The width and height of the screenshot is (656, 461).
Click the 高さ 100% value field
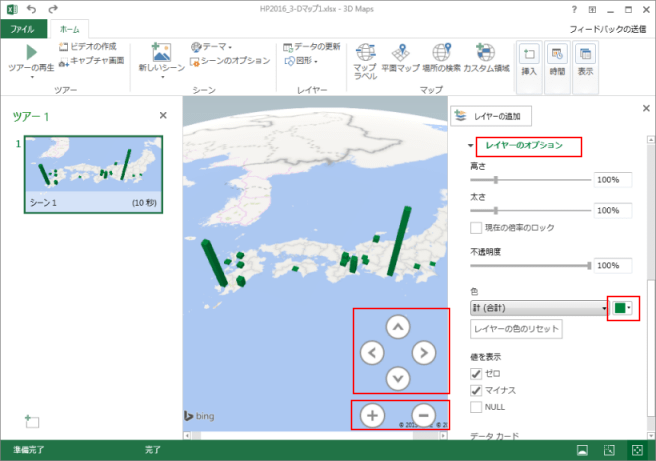click(x=612, y=180)
